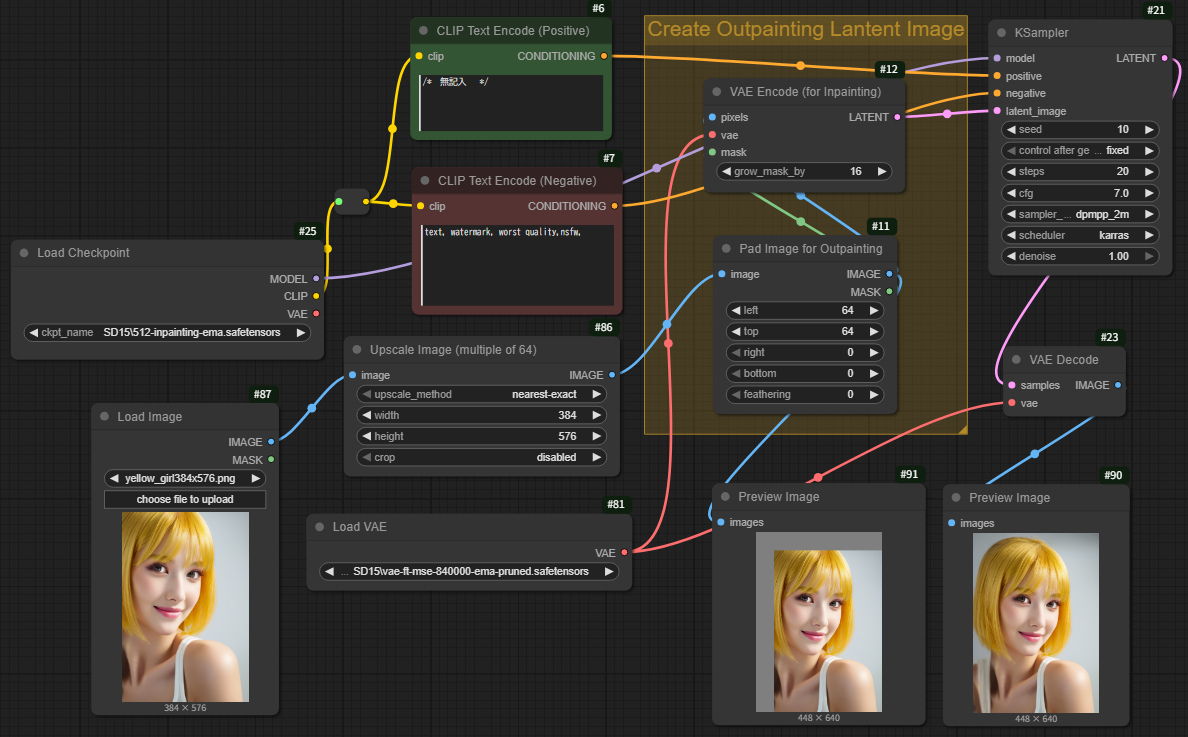1188x737 pixels.
Task: Click inside the negative prompt text box
Action: click(517, 265)
